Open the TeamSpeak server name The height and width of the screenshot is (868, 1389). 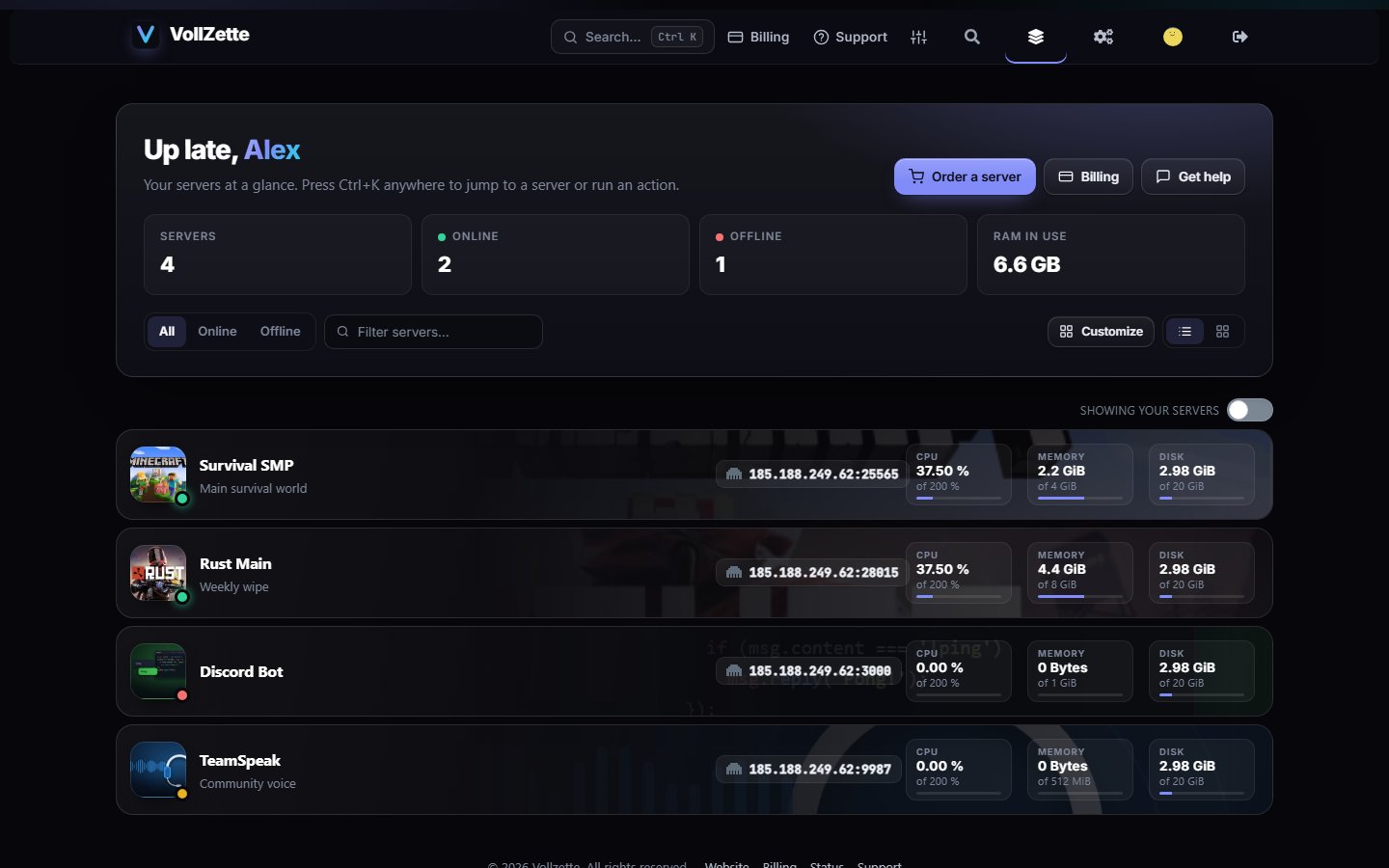tap(240, 760)
